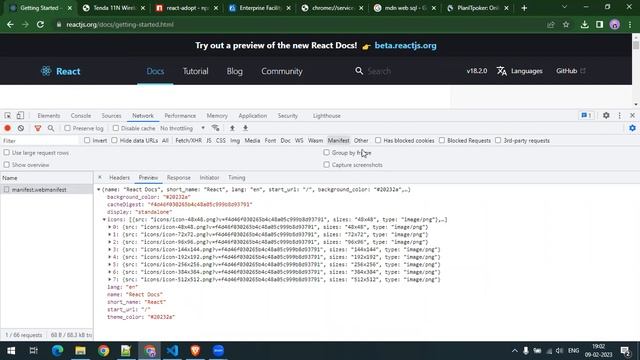
Task: Expand icon entry 7 (512x512)
Action: click(109, 280)
